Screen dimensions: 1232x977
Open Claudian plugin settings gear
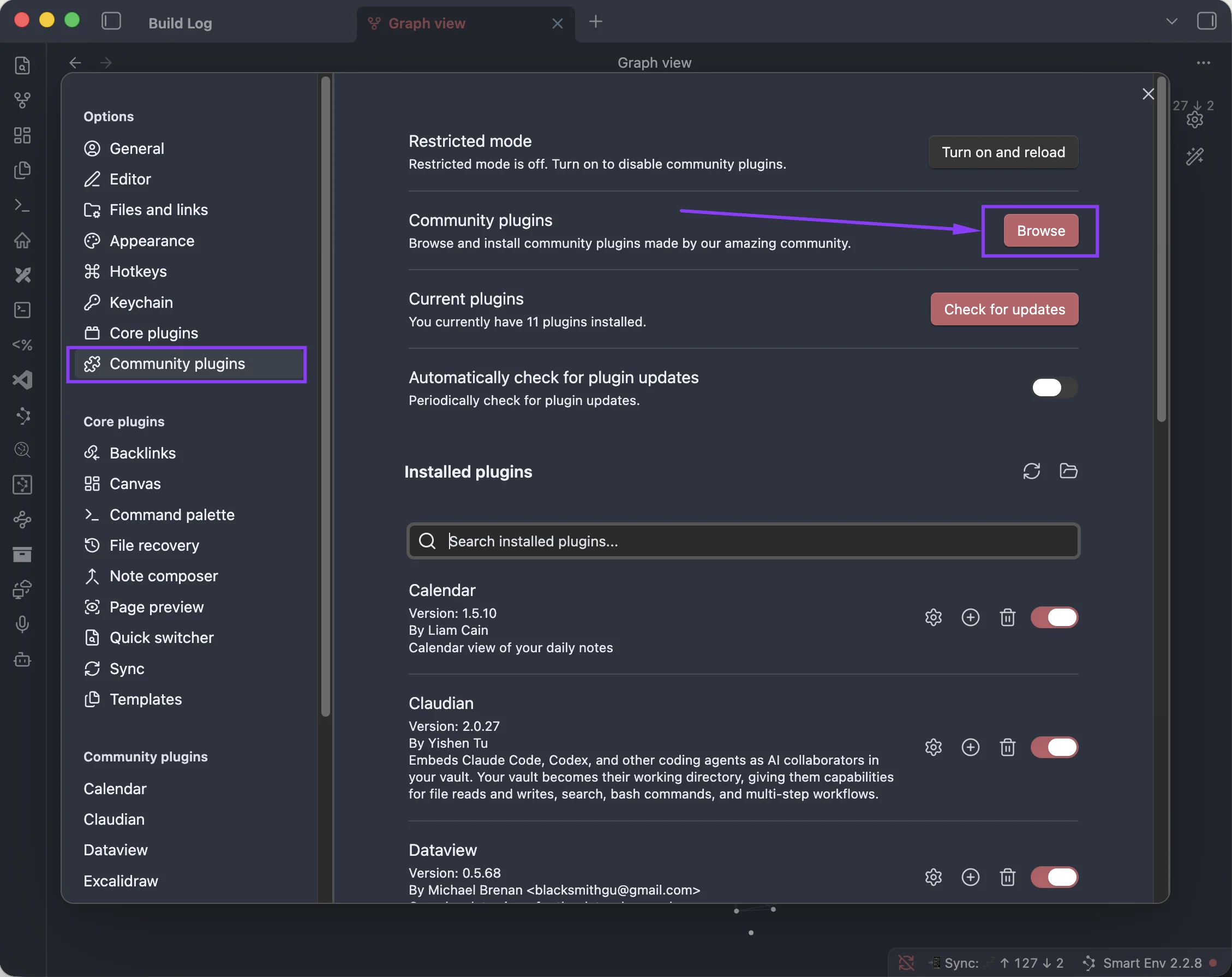click(x=933, y=747)
